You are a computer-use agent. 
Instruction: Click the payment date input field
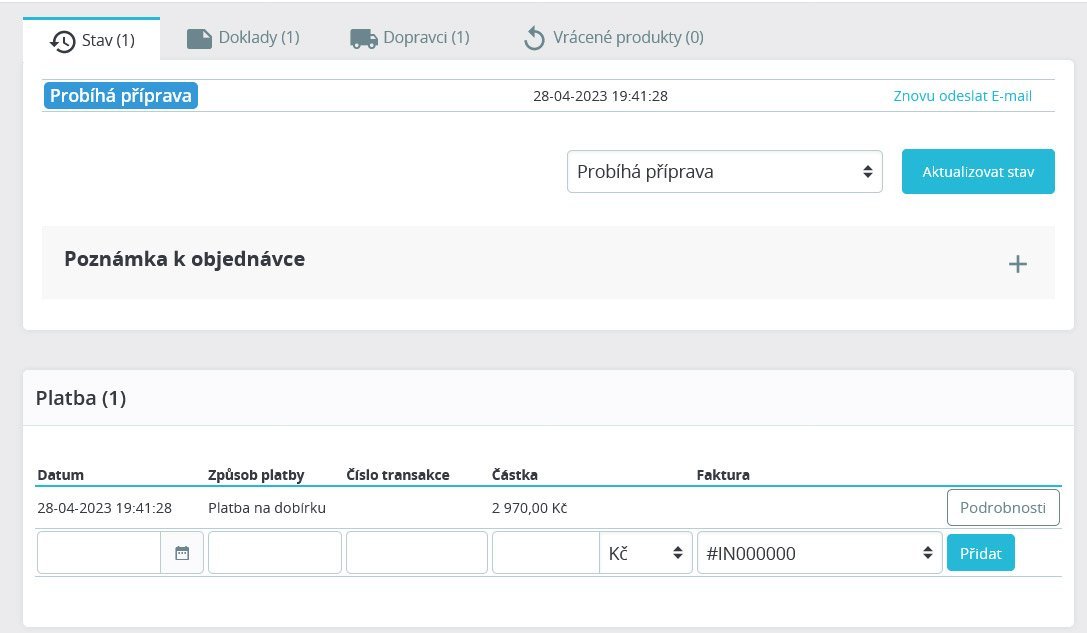(99, 553)
